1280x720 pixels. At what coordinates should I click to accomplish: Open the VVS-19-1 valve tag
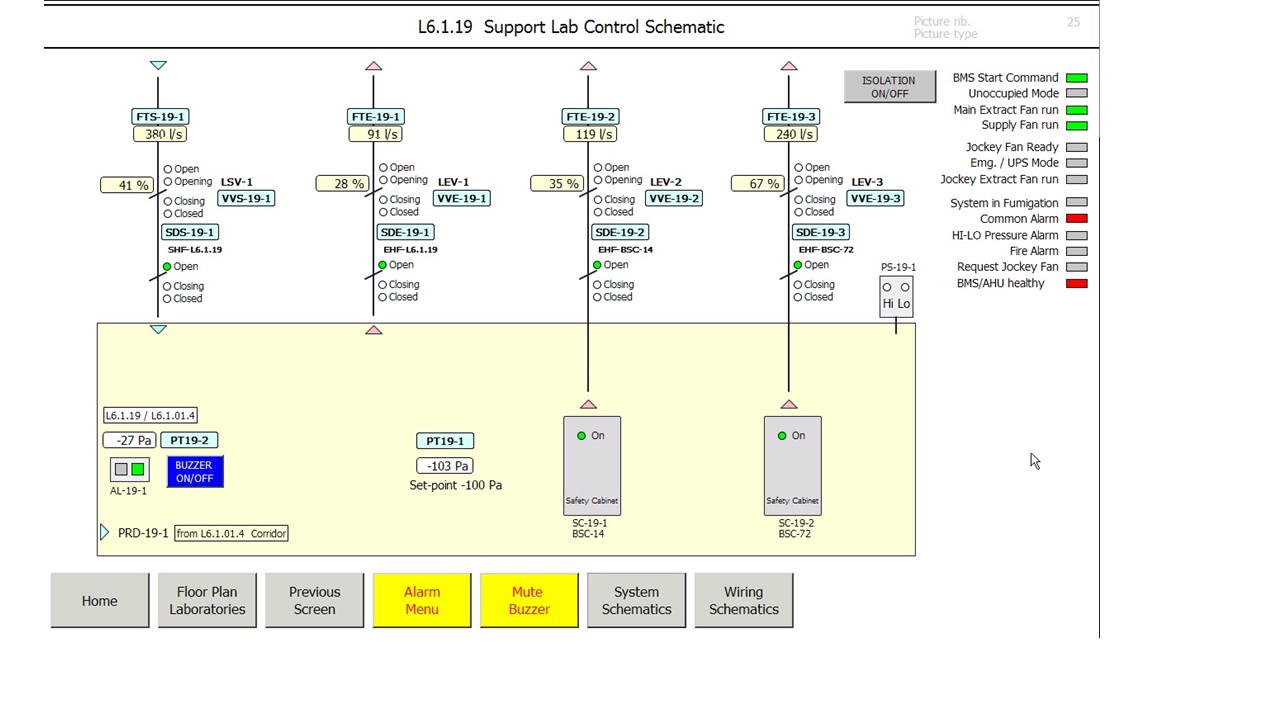pos(246,198)
